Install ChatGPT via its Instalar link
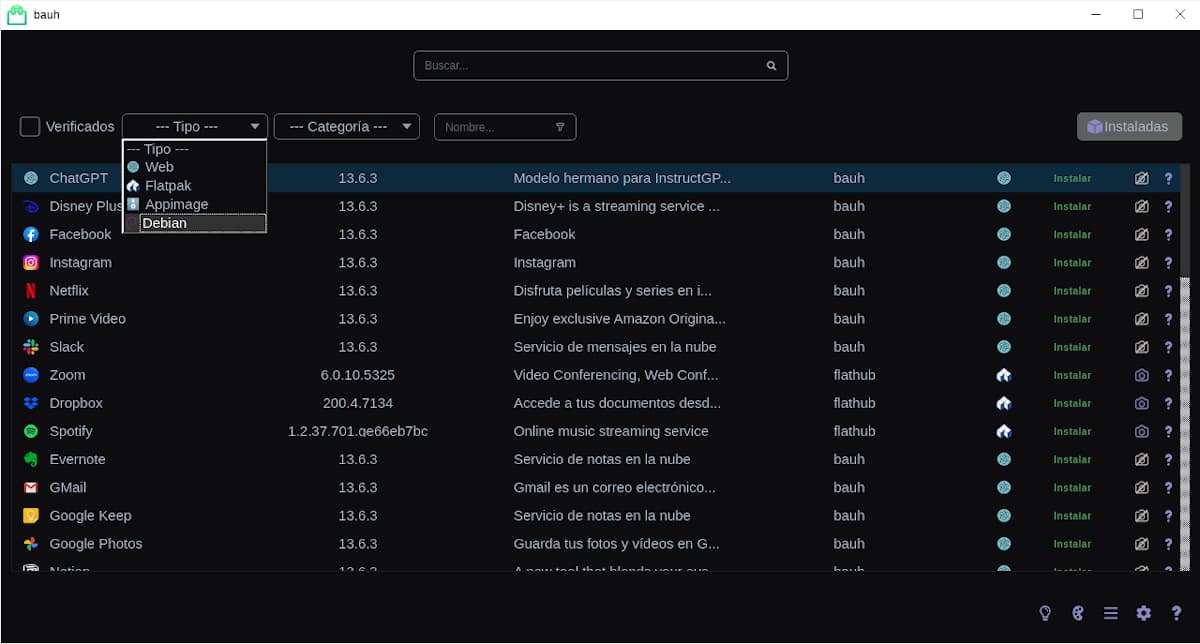The width and height of the screenshot is (1200, 644). tap(1072, 178)
